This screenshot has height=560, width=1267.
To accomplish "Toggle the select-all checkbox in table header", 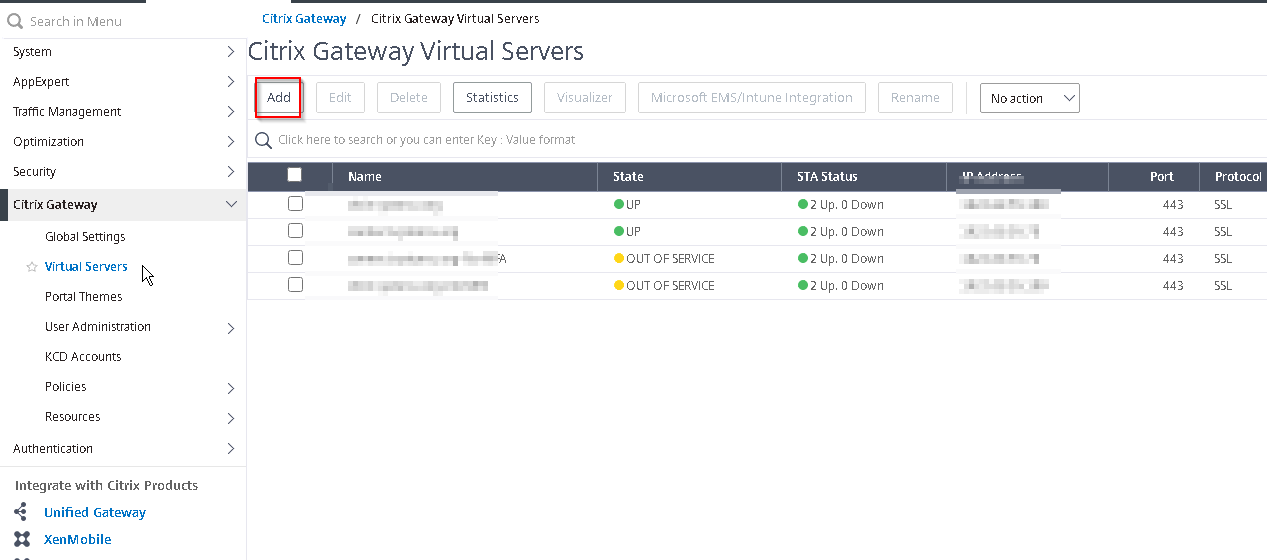I will (x=294, y=175).
